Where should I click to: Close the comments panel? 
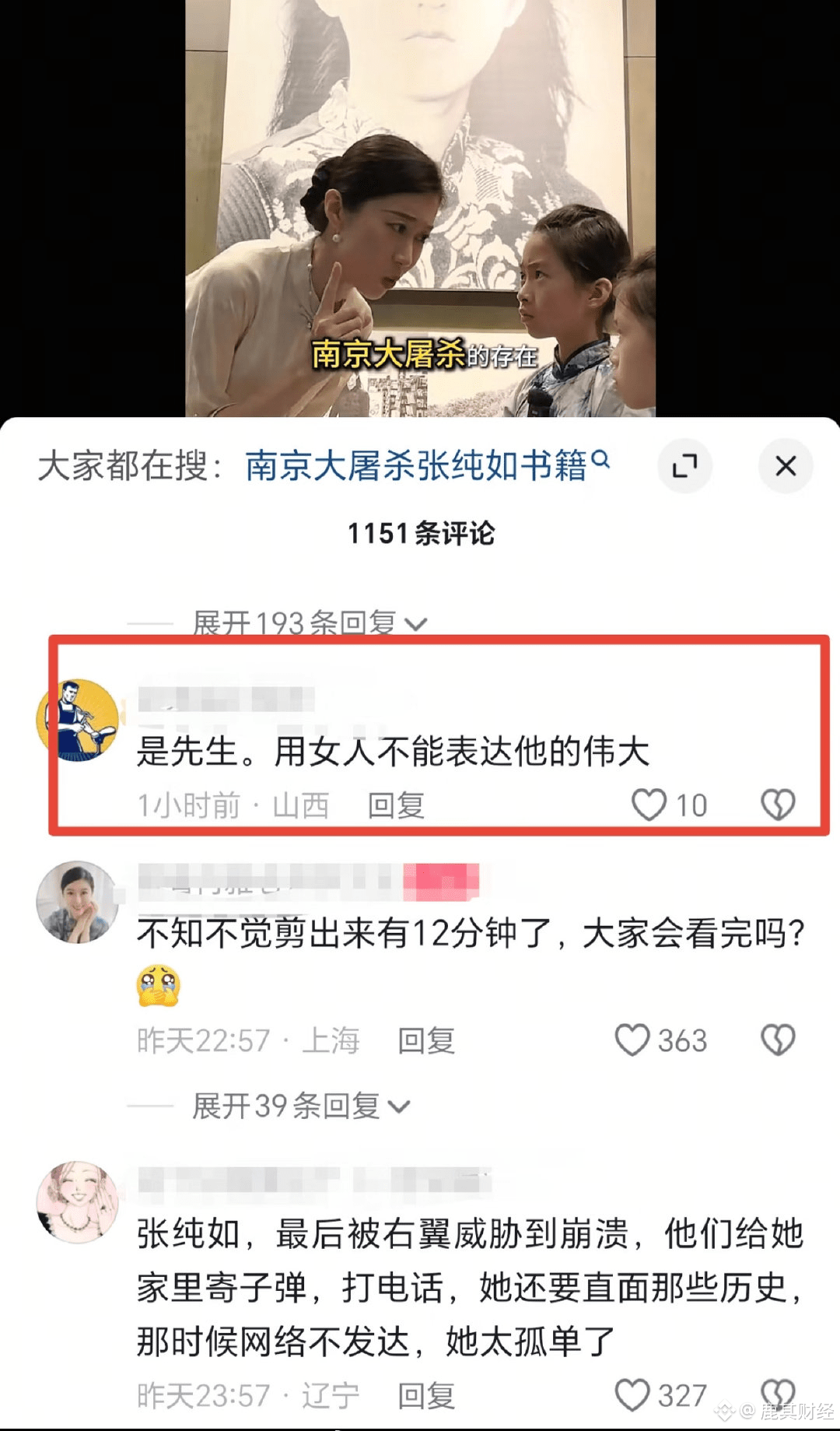pos(786,466)
